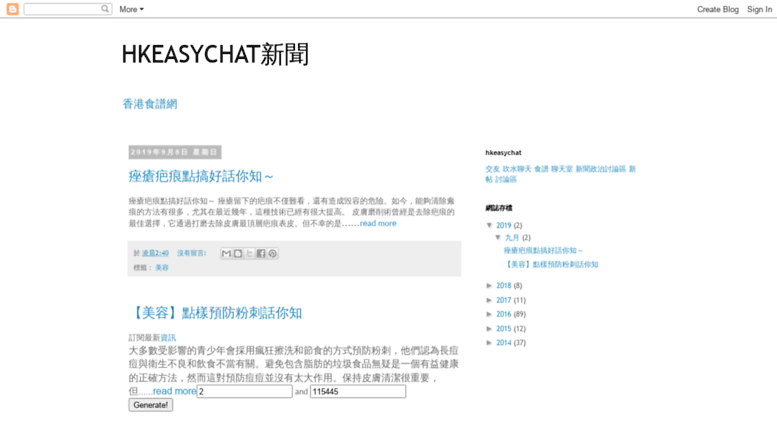777x423 pixels.
Task: Open 新聞政治討論區 sidebar link
Action: (601, 169)
